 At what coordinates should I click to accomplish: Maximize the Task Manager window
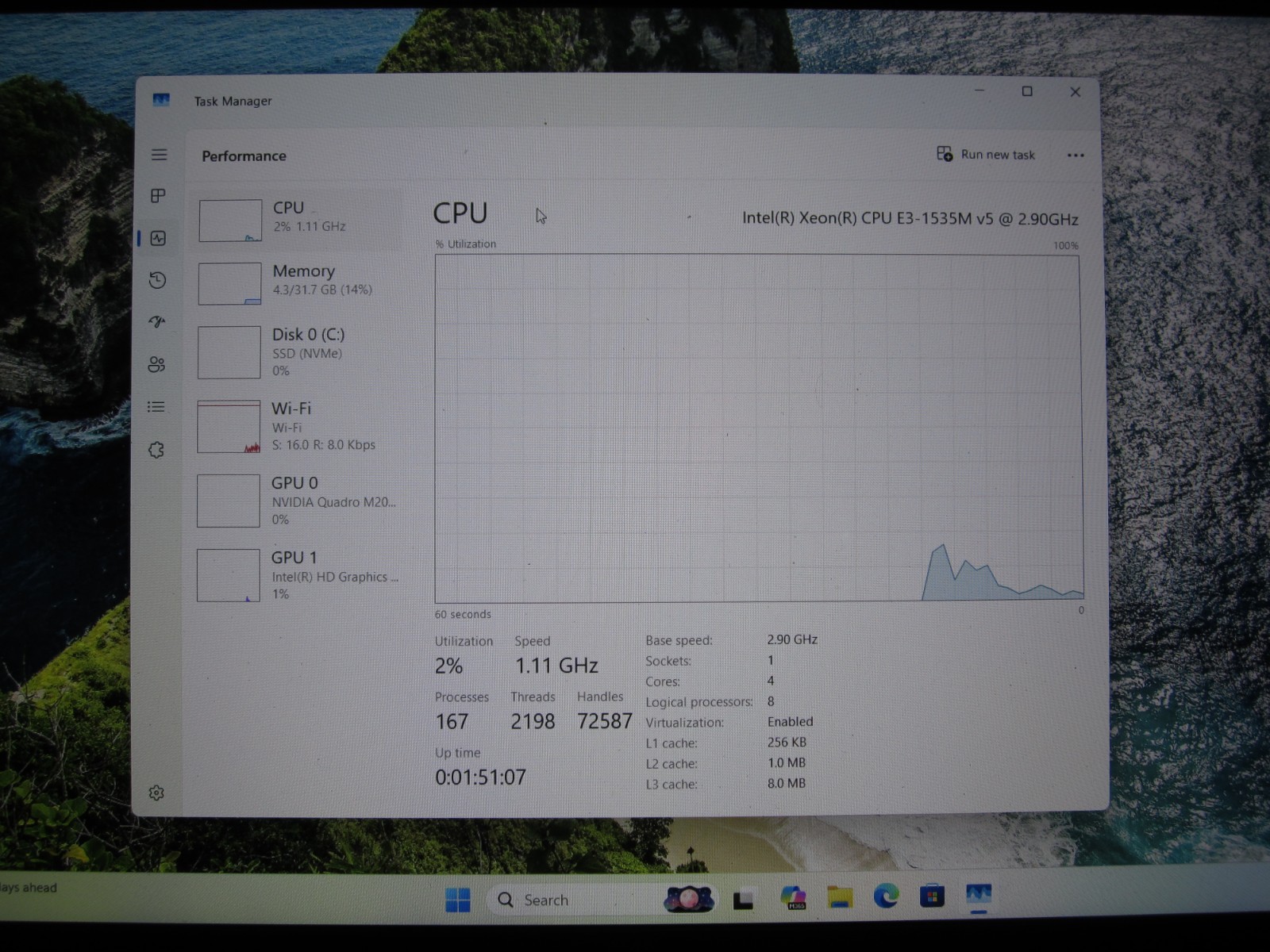point(1027,92)
